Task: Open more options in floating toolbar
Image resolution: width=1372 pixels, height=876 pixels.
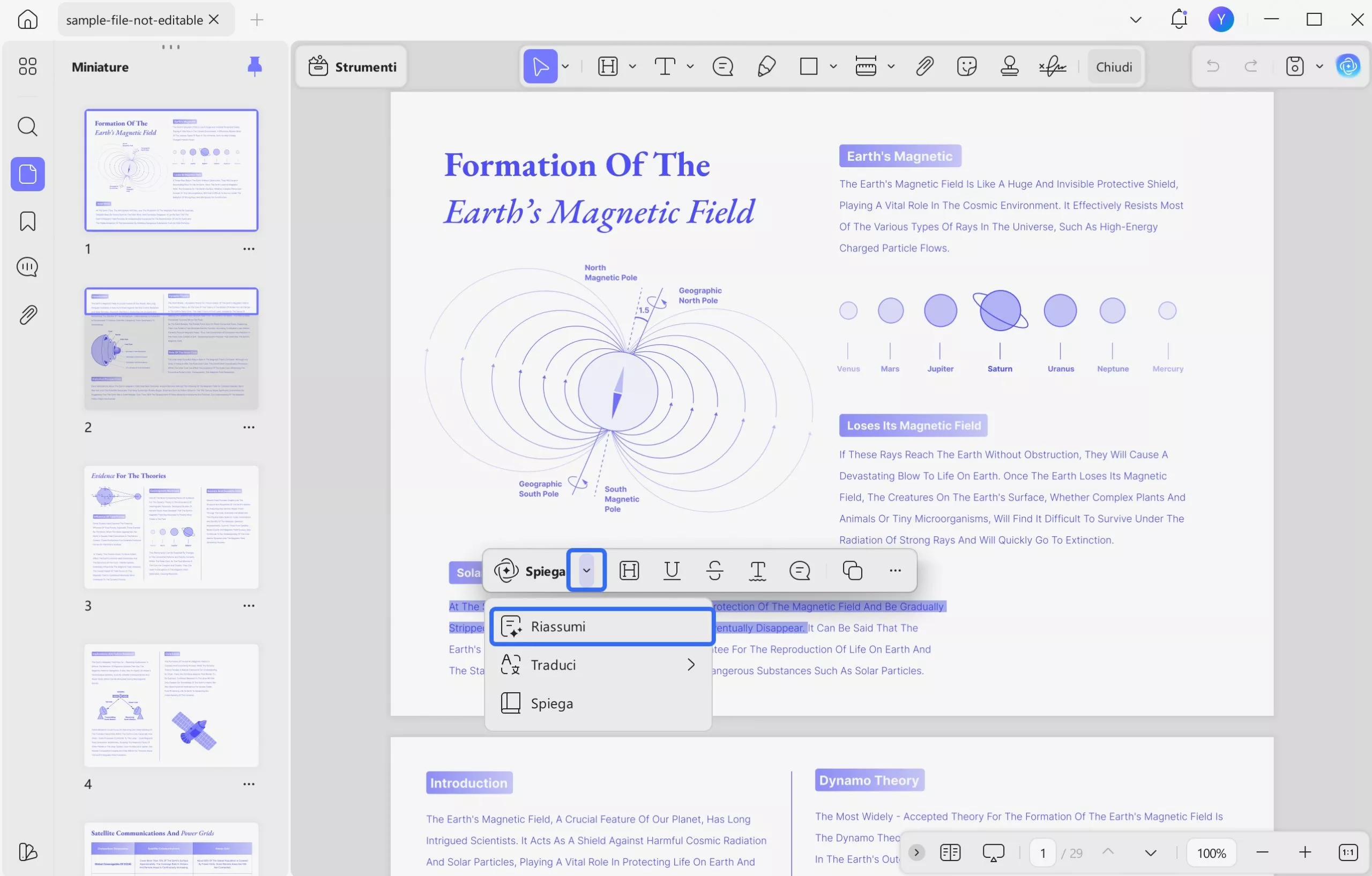Action: pyautogui.click(x=895, y=570)
